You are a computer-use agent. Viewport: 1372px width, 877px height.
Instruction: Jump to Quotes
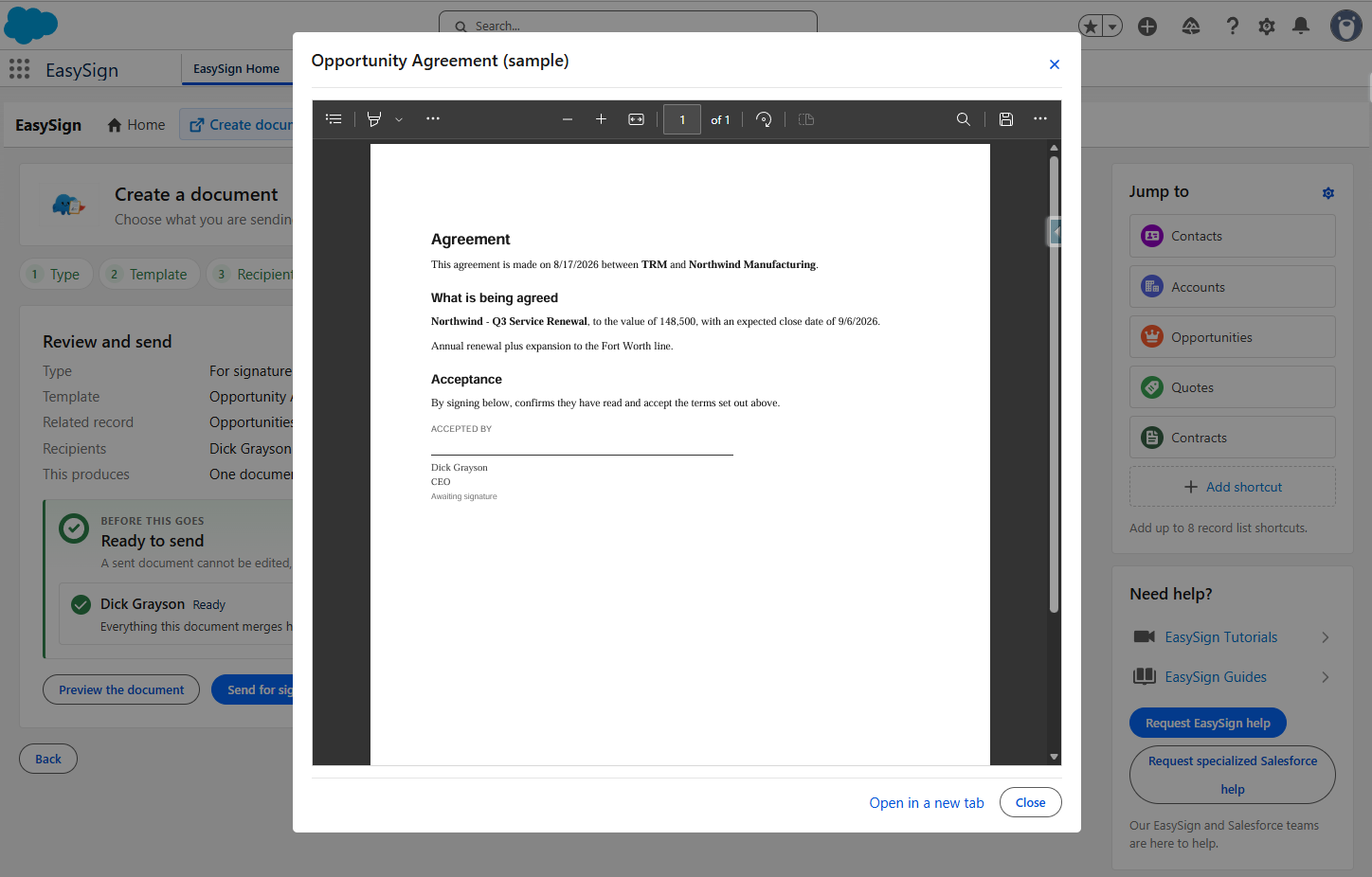(1233, 387)
